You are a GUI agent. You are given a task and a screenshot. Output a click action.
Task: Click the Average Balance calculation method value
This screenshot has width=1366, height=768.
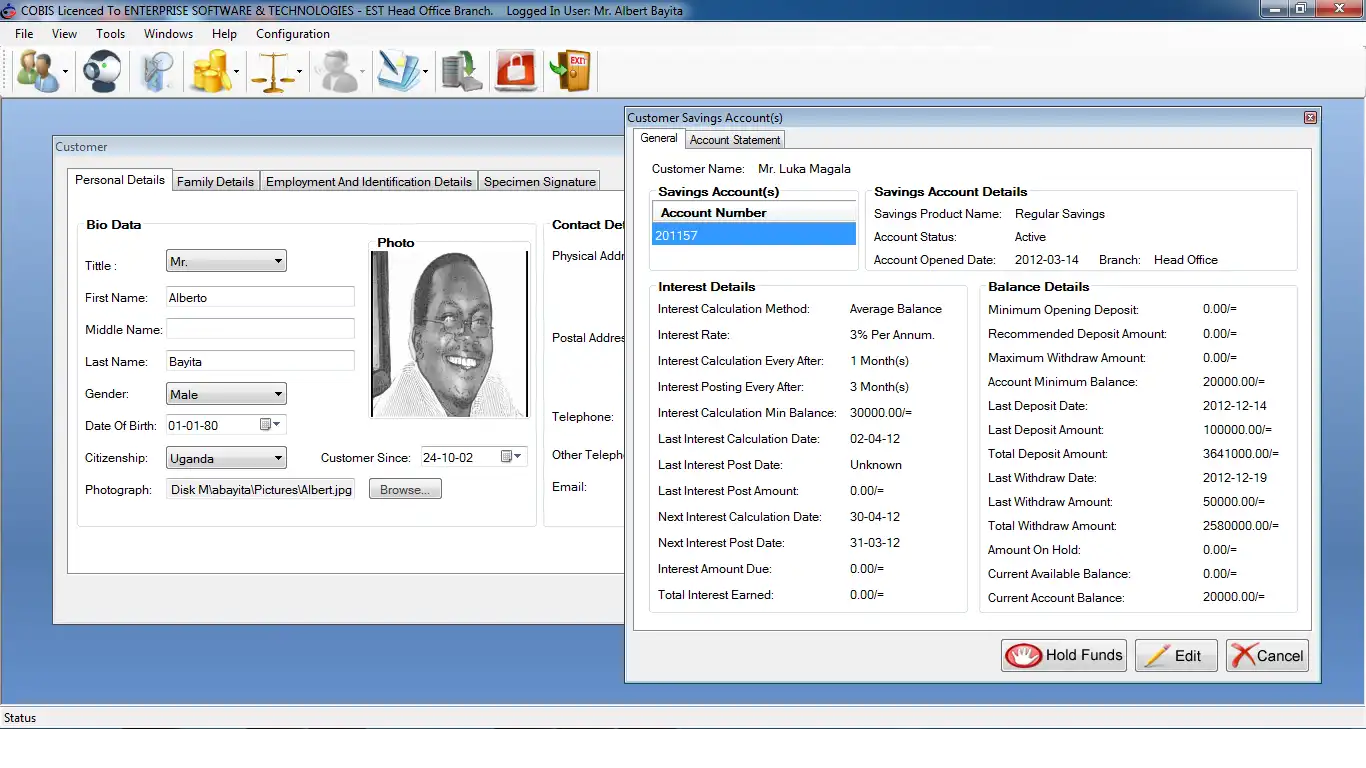[x=896, y=309]
